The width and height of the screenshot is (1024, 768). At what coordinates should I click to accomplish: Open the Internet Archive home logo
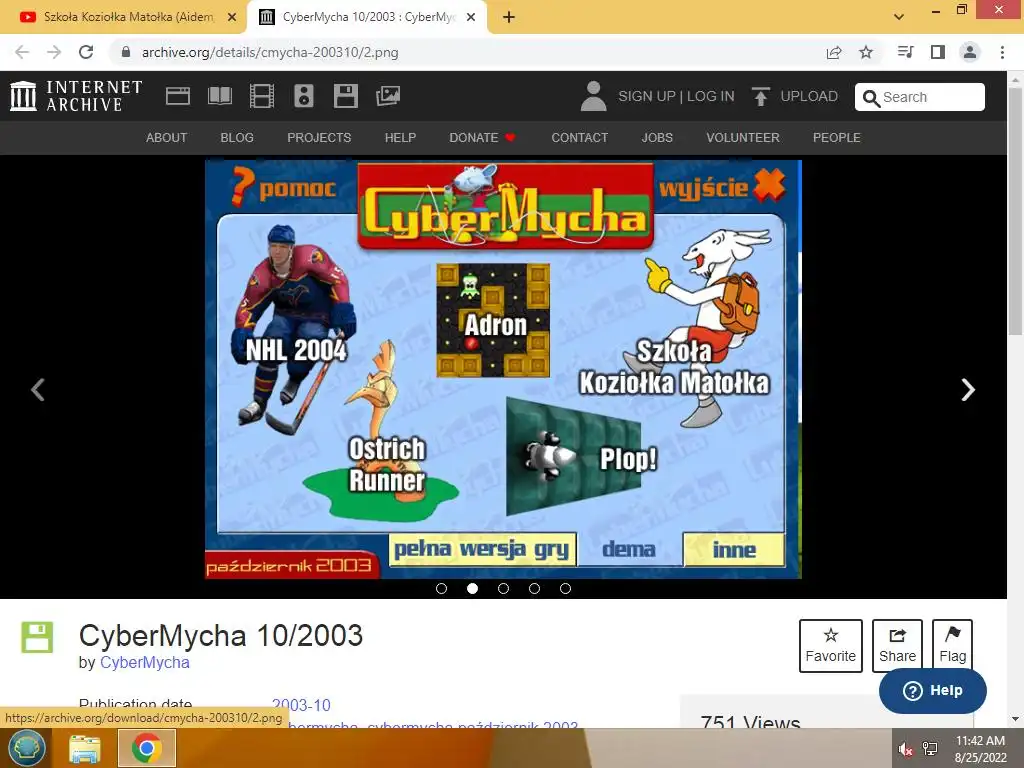pyautogui.click(x=76, y=96)
